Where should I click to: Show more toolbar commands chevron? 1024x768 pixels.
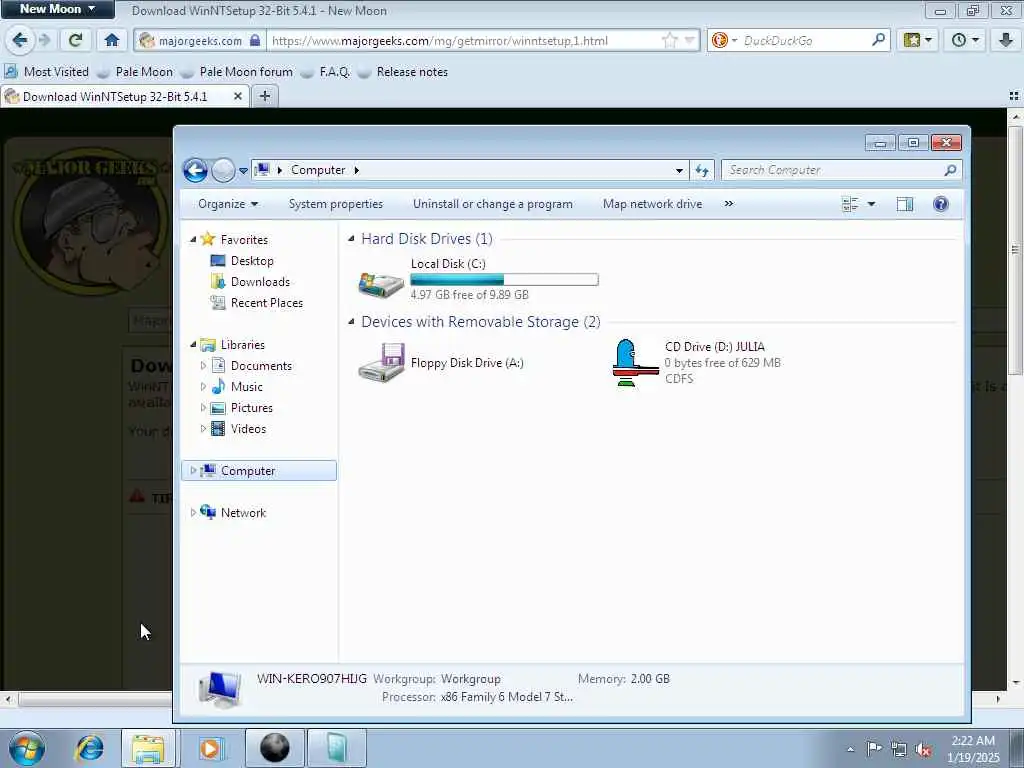pos(729,204)
